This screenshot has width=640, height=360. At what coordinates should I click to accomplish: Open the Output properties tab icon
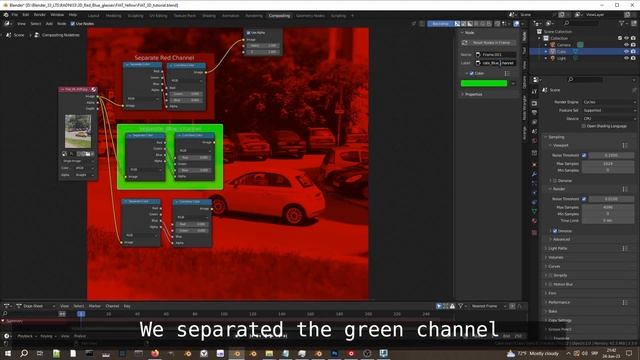pyautogui.click(x=534, y=113)
